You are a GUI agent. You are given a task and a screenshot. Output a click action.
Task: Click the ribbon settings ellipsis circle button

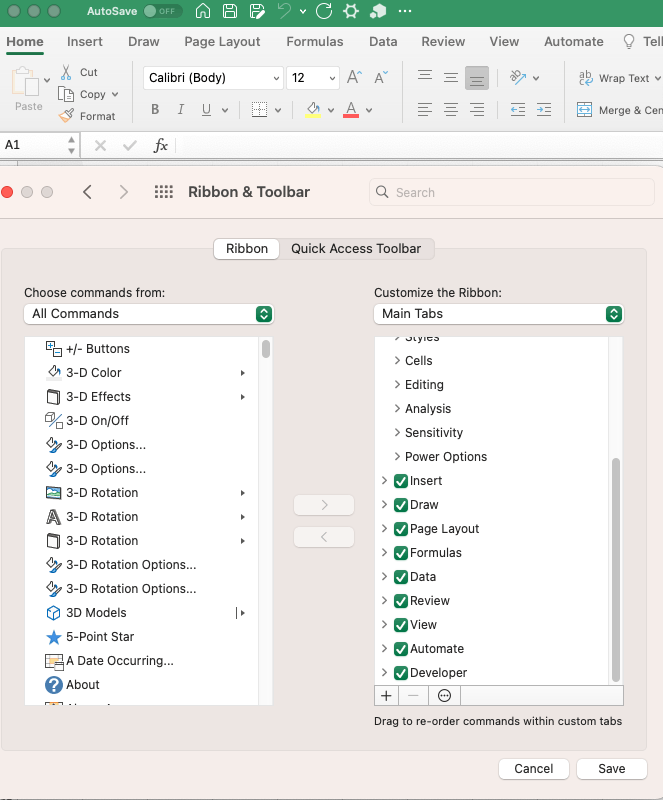click(445, 695)
